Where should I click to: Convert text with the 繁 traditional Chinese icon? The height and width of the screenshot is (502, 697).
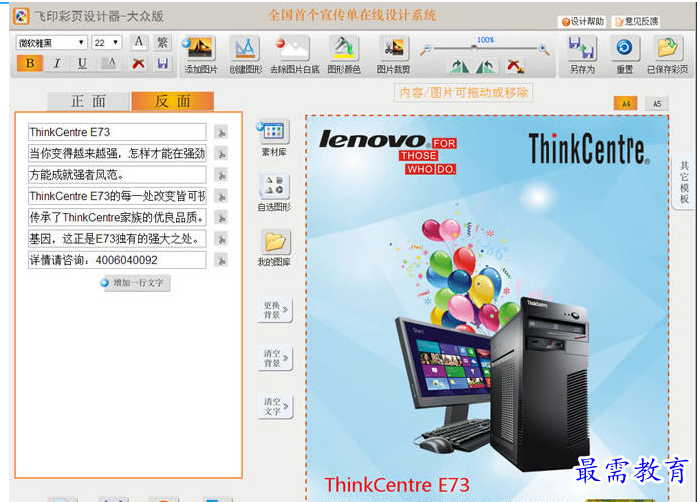[x=162, y=42]
